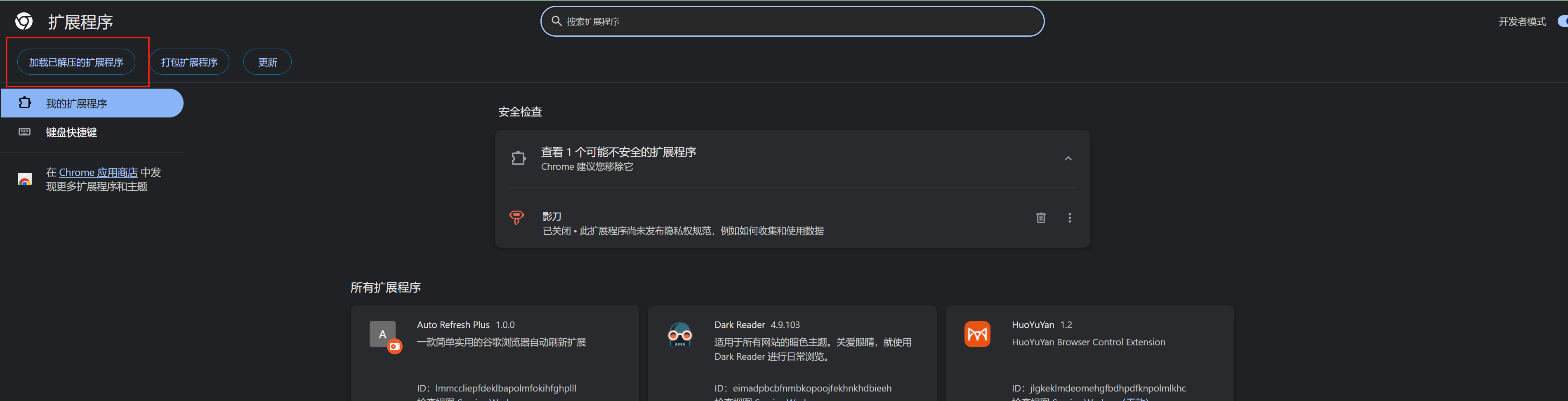The width and height of the screenshot is (1568, 401).
Task: Click the search magnifier icon
Action: 556,21
